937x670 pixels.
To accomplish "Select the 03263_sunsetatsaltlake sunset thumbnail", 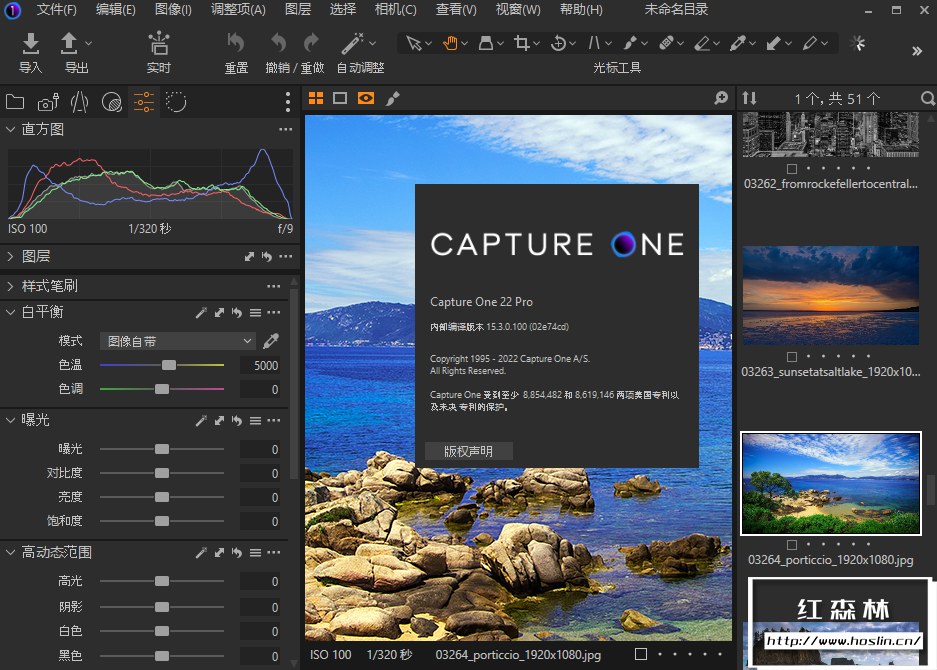I will click(830, 295).
